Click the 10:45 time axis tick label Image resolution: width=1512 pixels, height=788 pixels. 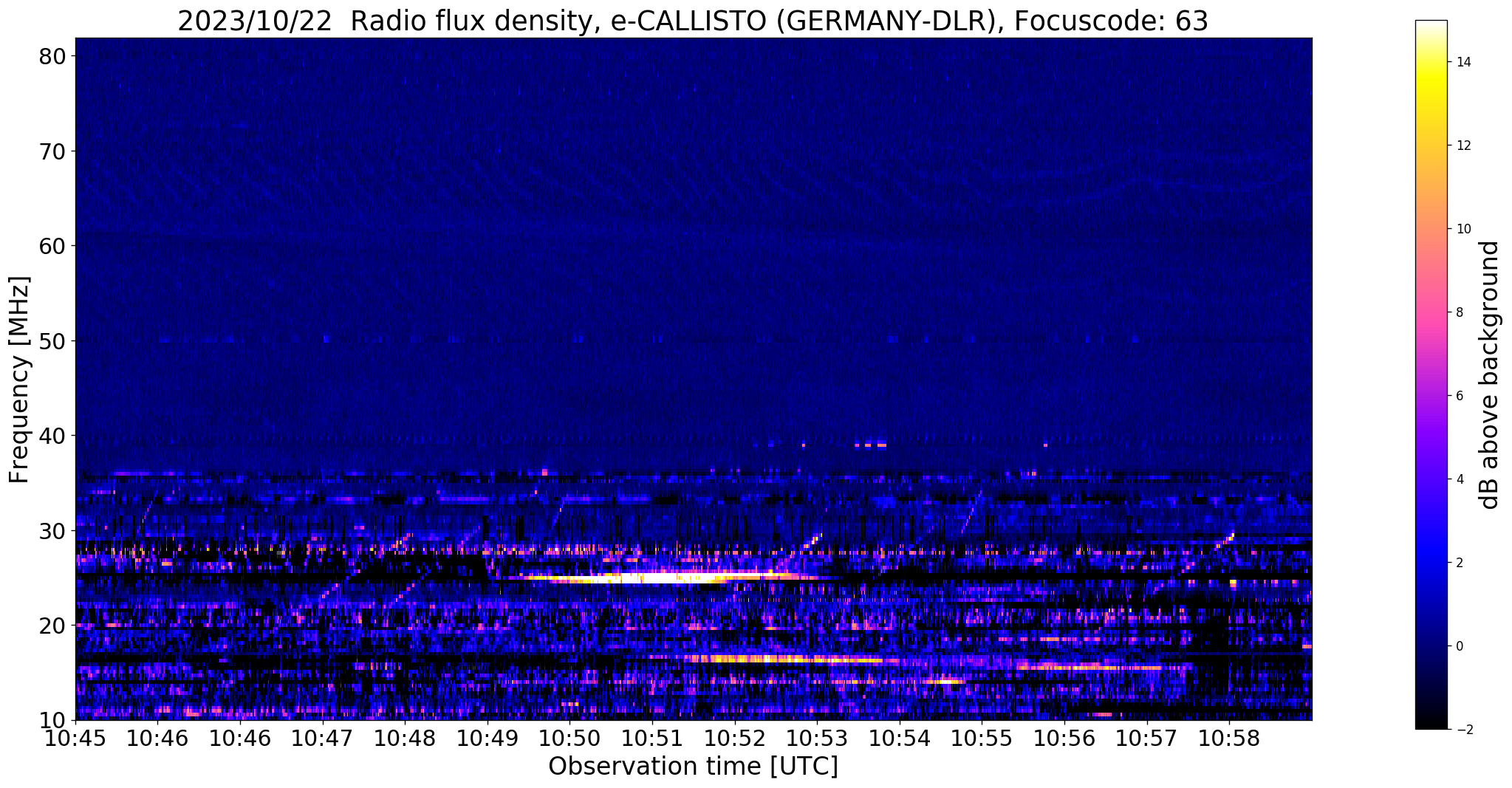[x=75, y=739]
